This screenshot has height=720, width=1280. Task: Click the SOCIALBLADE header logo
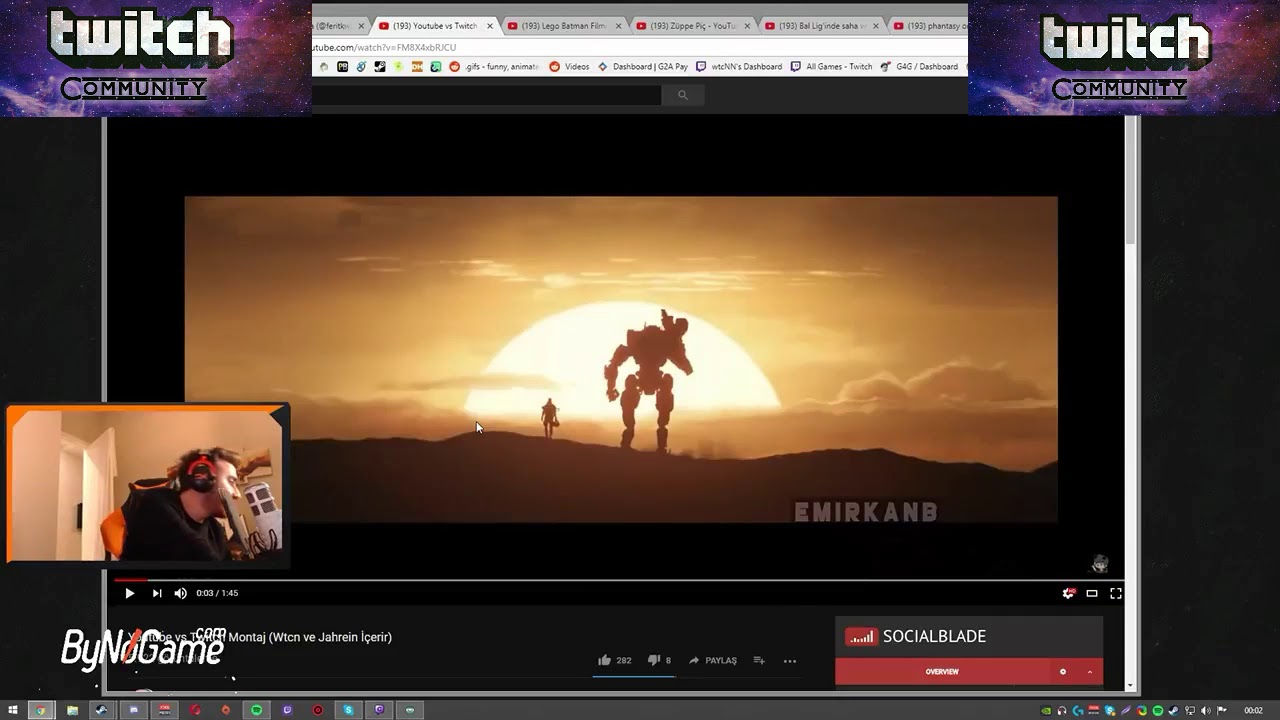pos(916,636)
